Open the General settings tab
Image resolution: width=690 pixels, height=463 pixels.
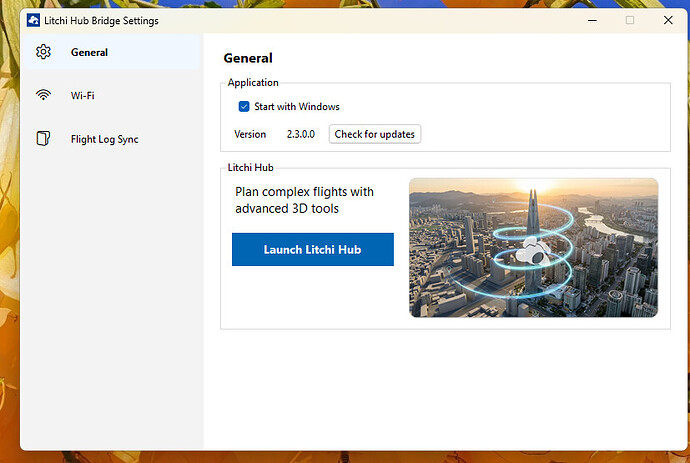coord(111,52)
